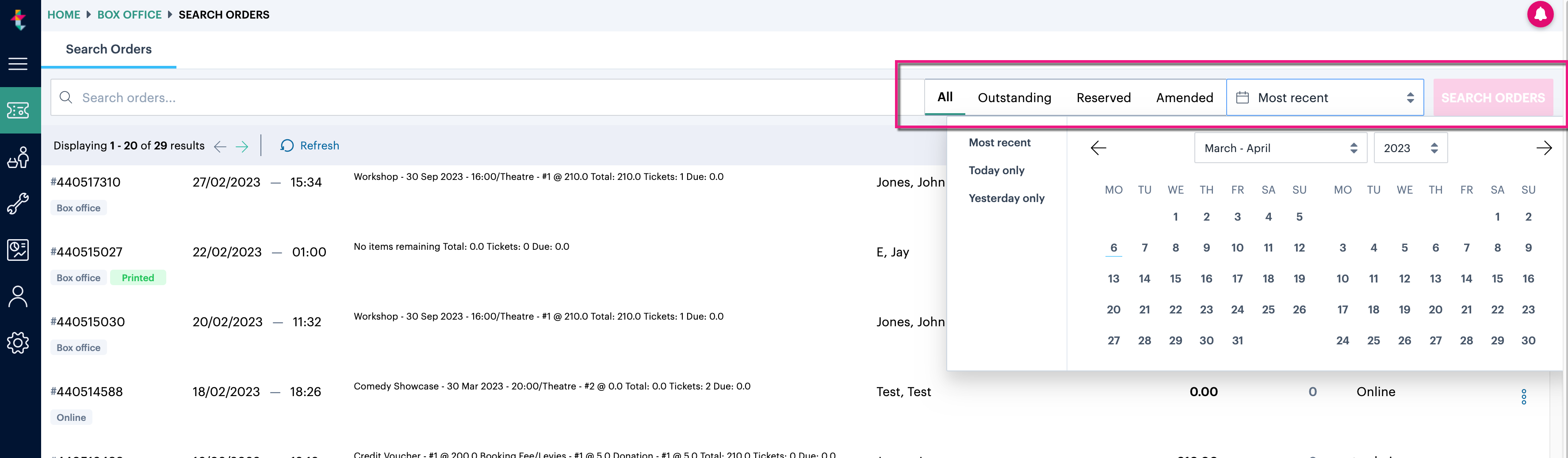Click the Refresh icon
Viewport: 1568px width, 458px height.
pos(287,146)
